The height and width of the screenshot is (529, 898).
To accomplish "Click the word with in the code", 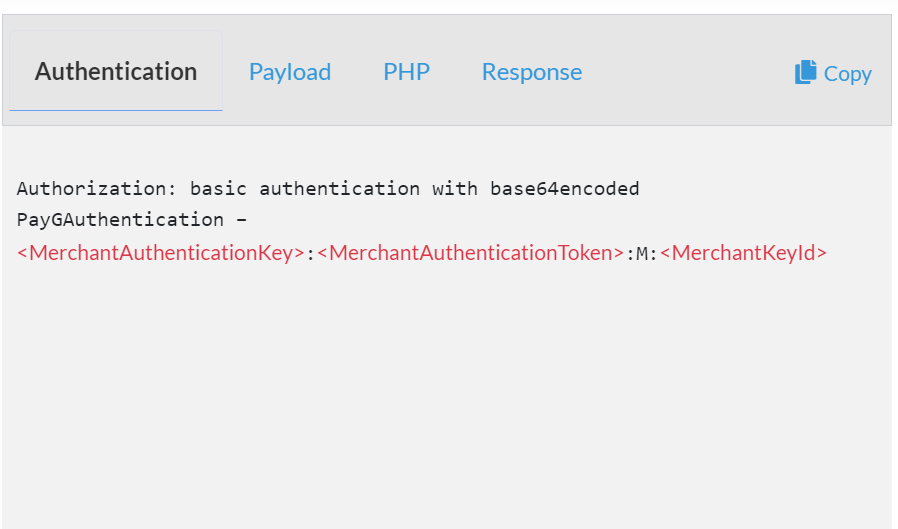I will (455, 188).
